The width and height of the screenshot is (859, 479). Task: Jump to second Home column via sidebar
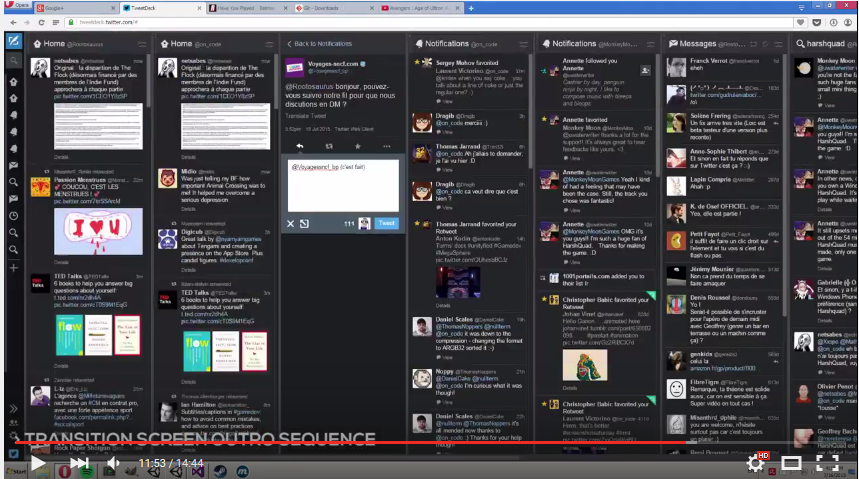(x=14, y=98)
